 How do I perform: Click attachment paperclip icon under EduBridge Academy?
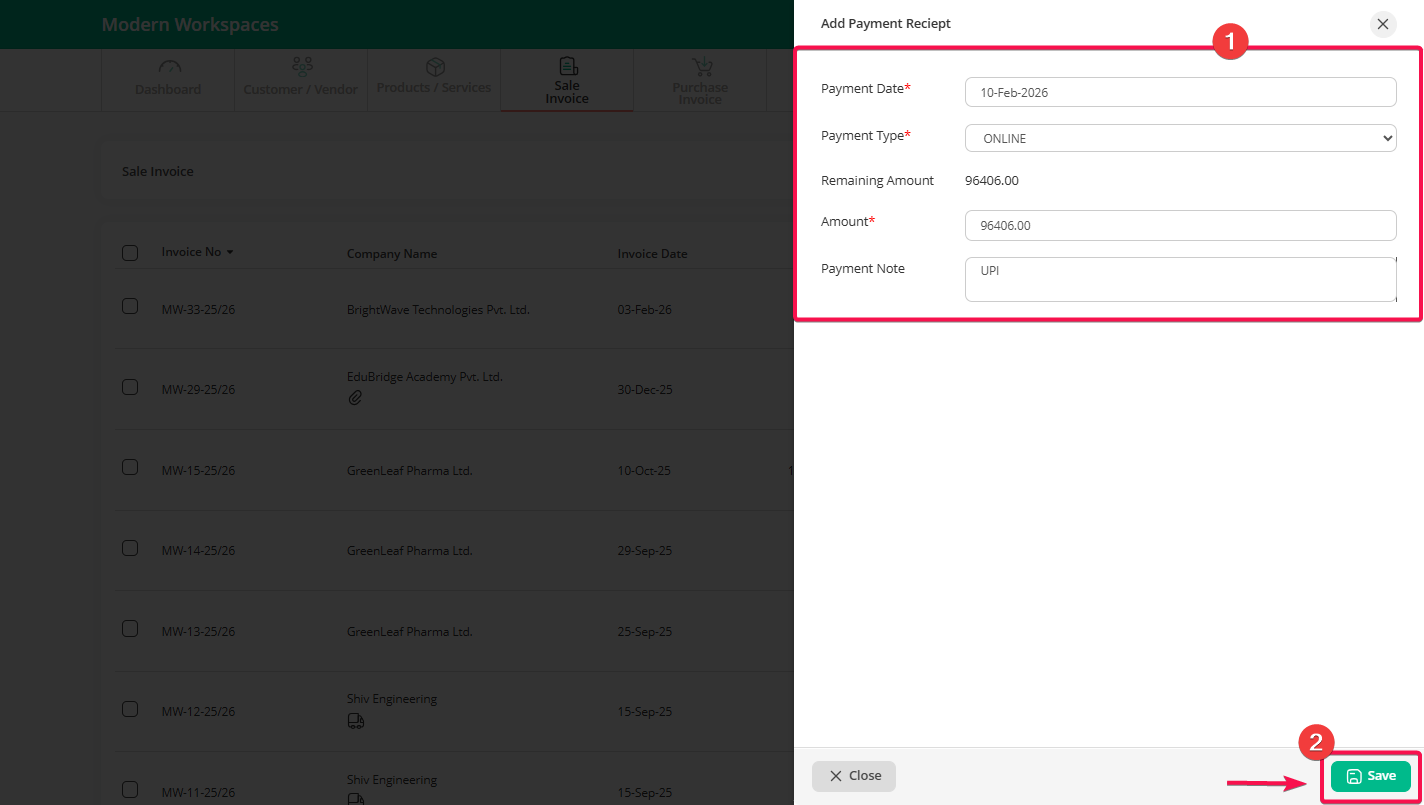click(355, 398)
